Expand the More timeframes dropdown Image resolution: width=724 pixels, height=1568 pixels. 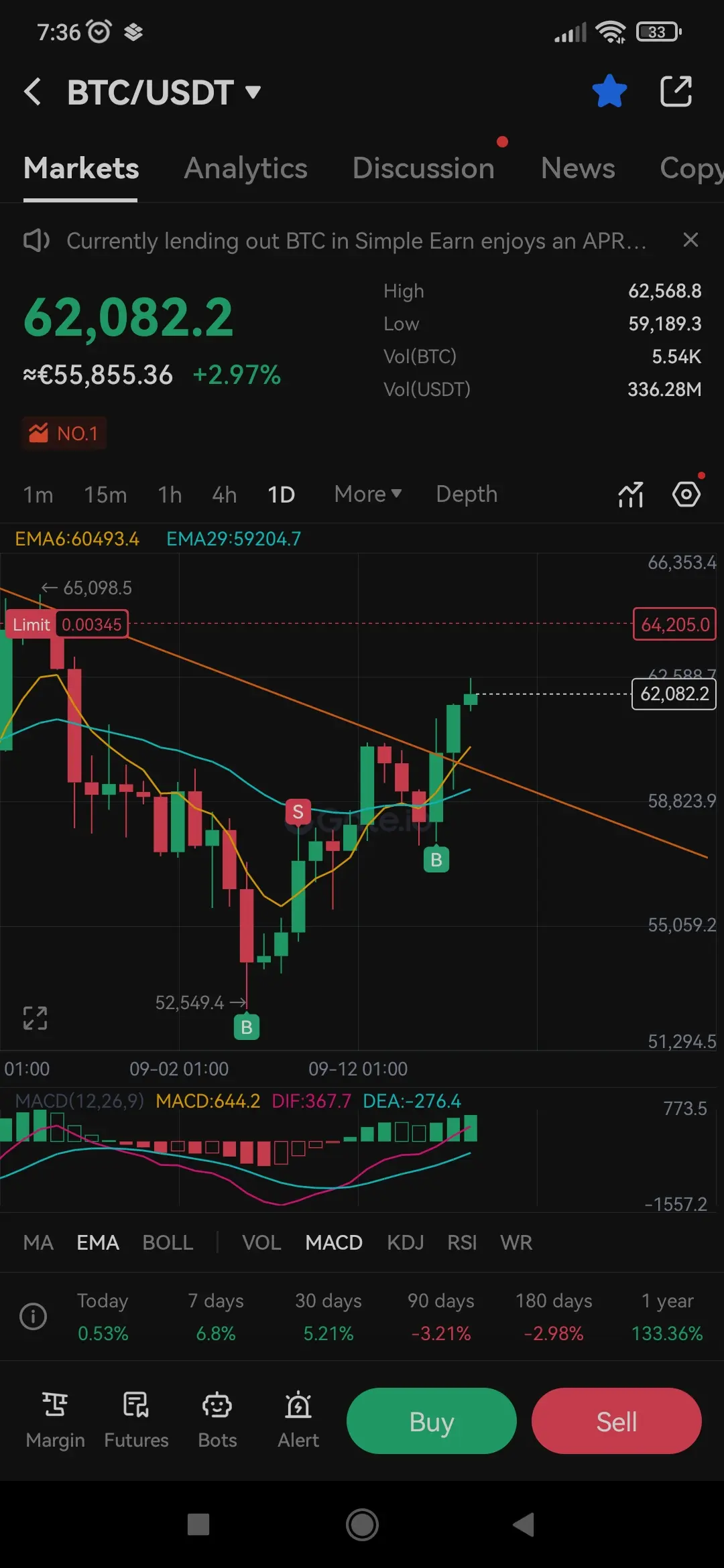point(368,494)
